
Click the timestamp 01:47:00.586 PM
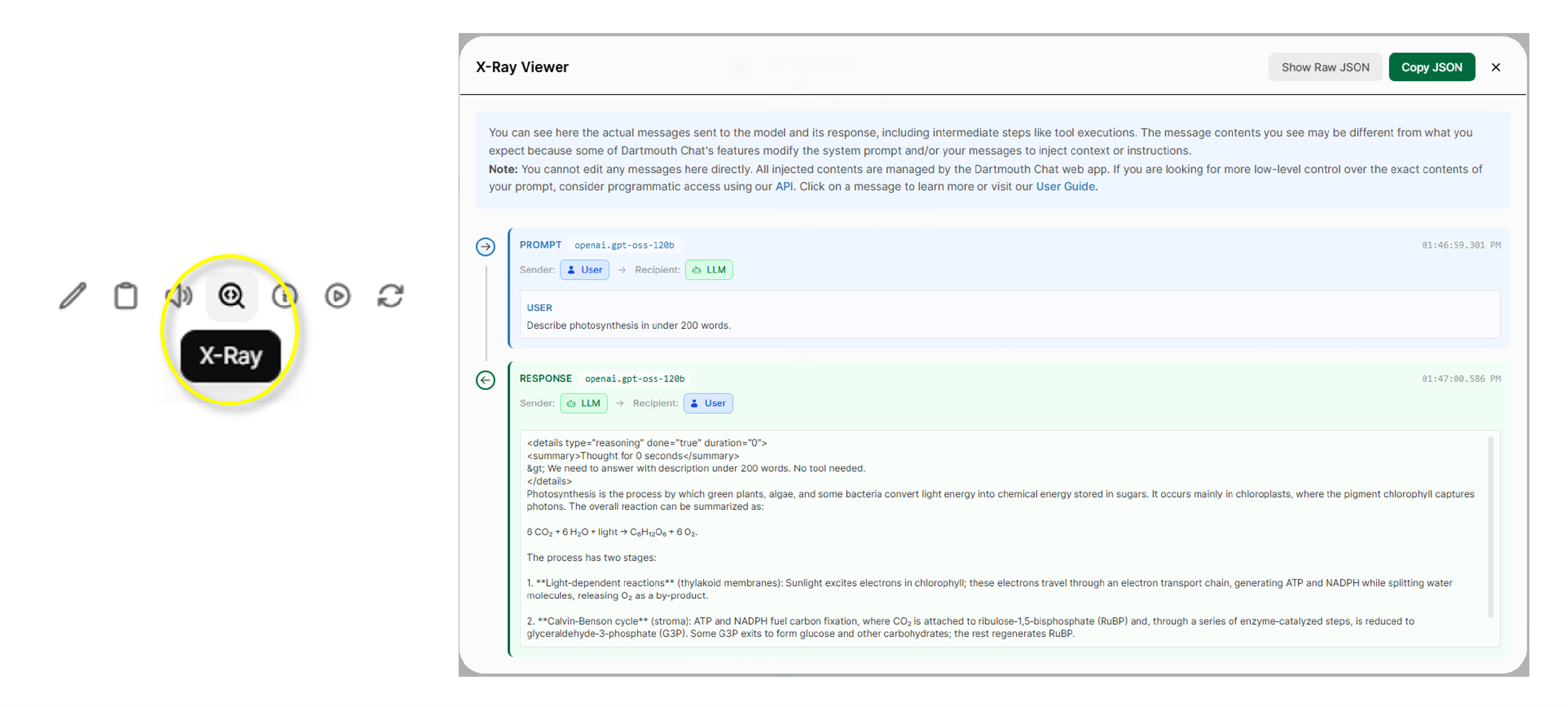click(1461, 378)
